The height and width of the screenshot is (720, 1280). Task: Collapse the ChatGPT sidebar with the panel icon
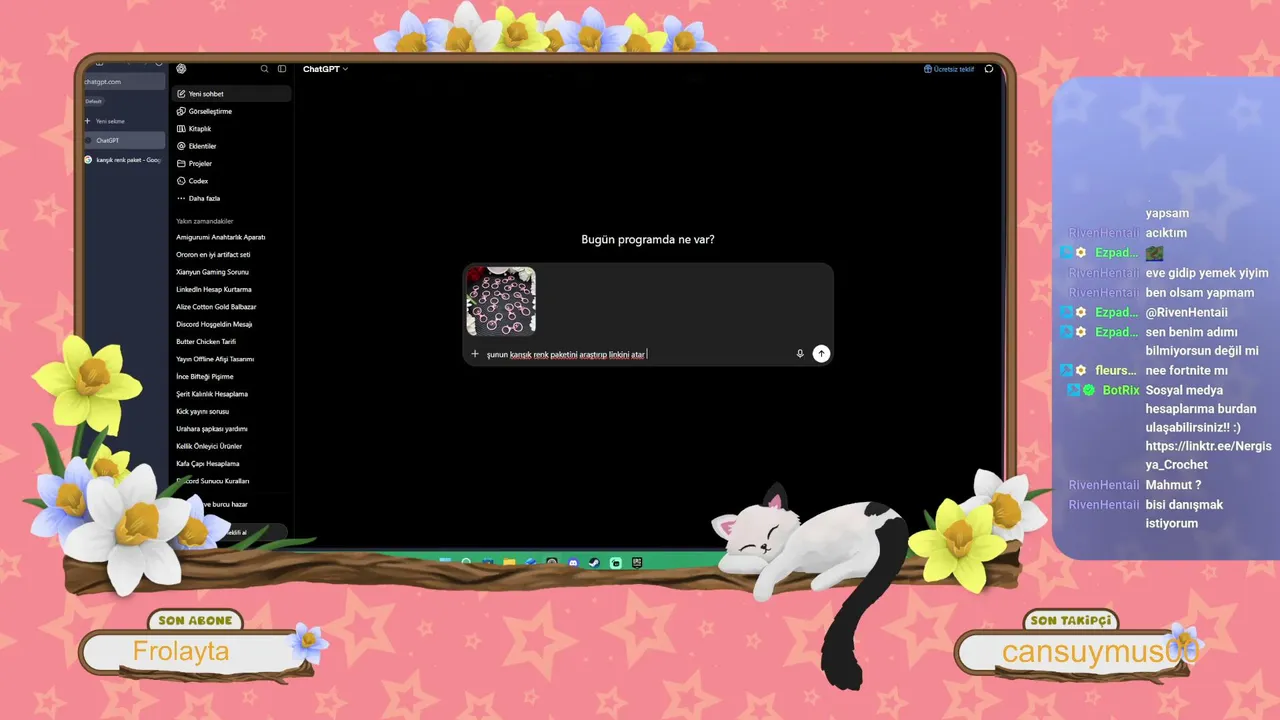coord(282,69)
